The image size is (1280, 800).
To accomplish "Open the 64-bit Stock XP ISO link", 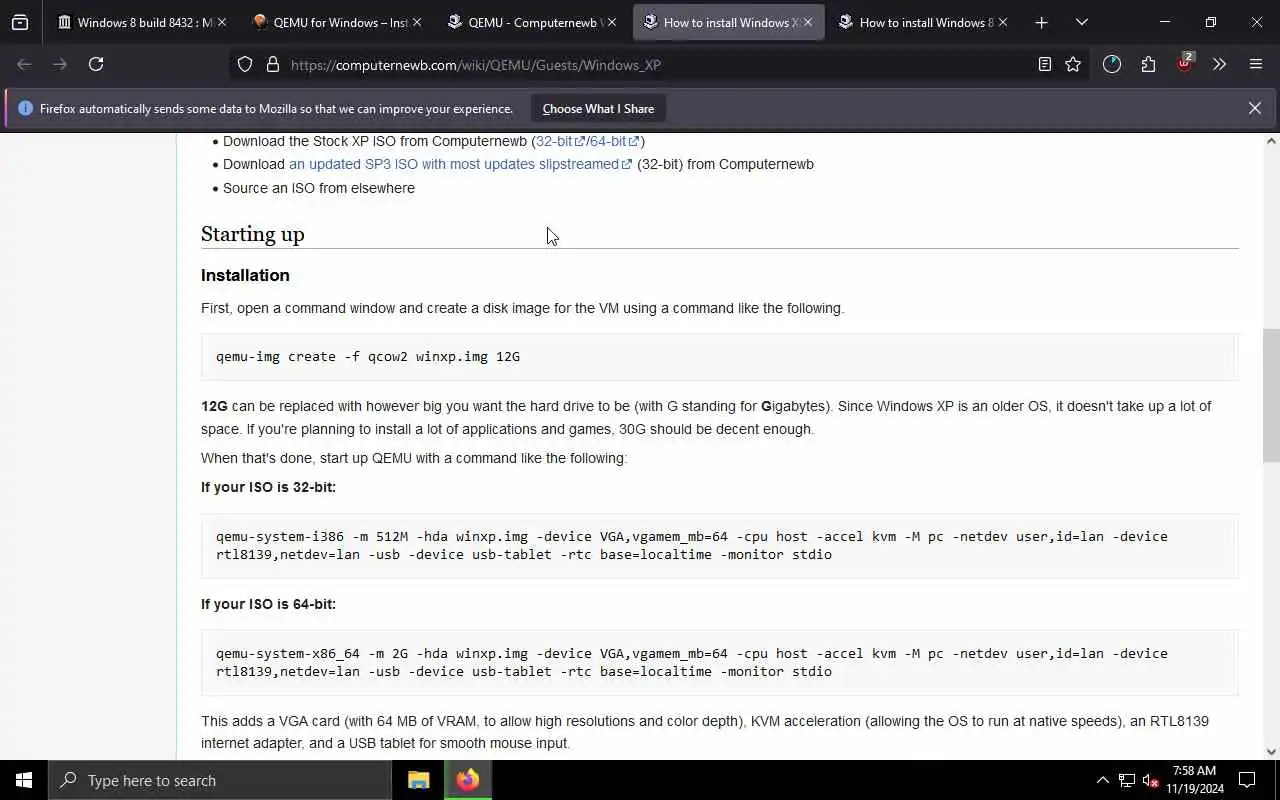I will pyautogui.click(x=614, y=141).
